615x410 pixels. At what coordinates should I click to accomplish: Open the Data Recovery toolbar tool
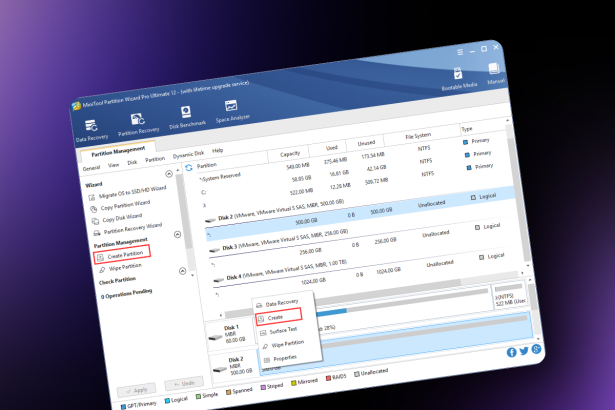pos(91,131)
